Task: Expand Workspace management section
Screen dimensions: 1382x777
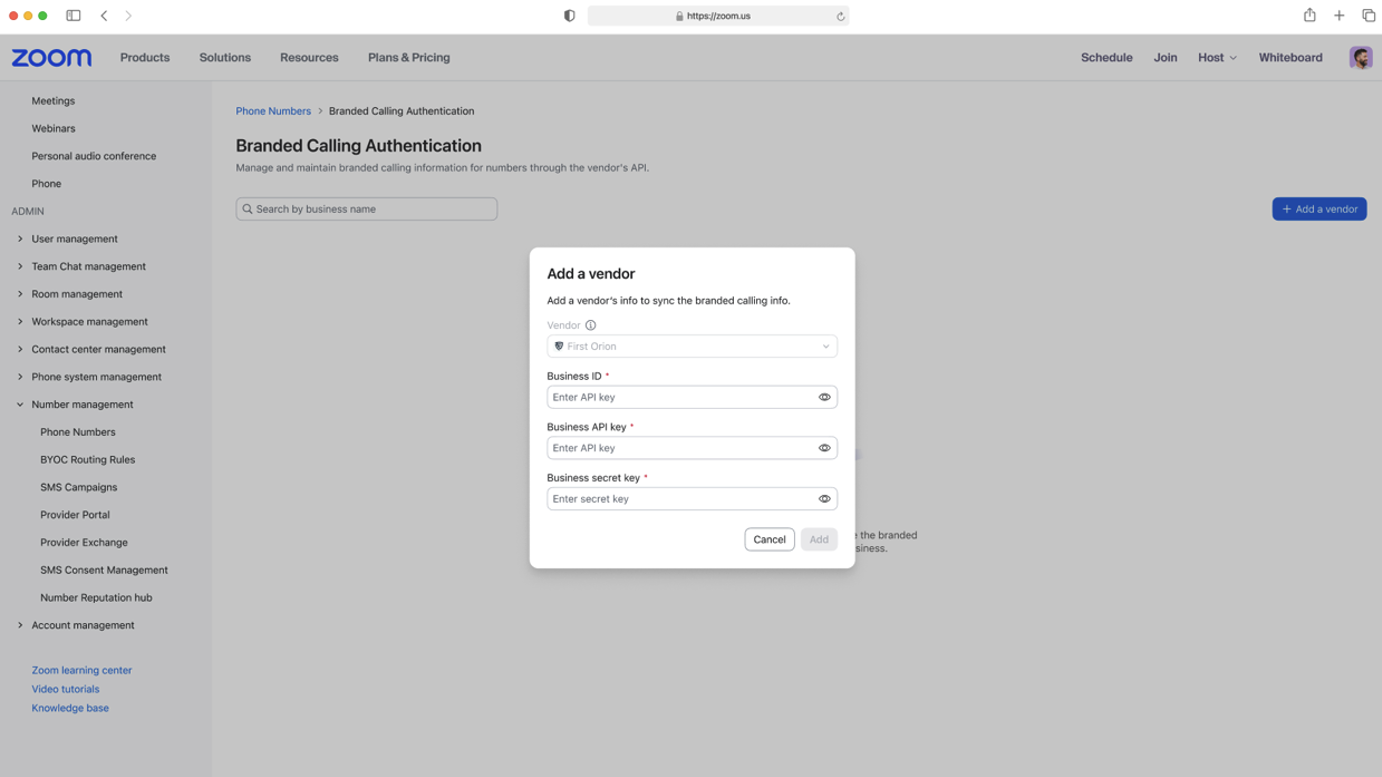Action: pos(20,322)
